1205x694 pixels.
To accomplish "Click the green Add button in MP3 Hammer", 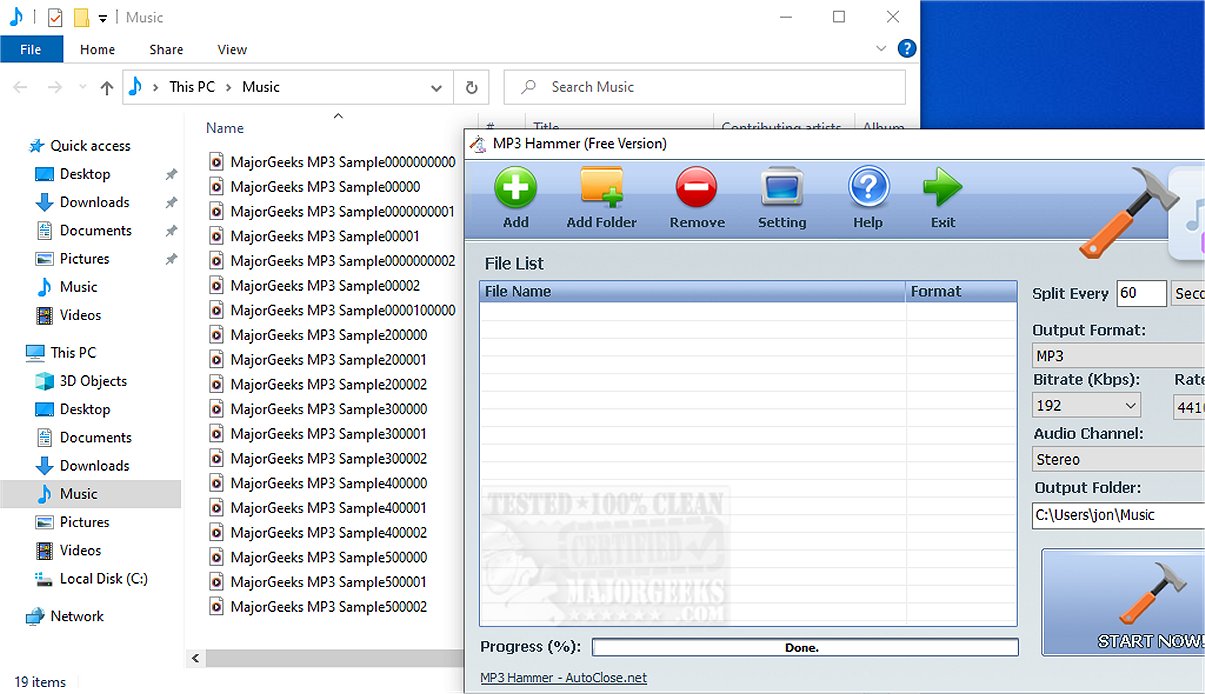I will pyautogui.click(x=516, y=198).
